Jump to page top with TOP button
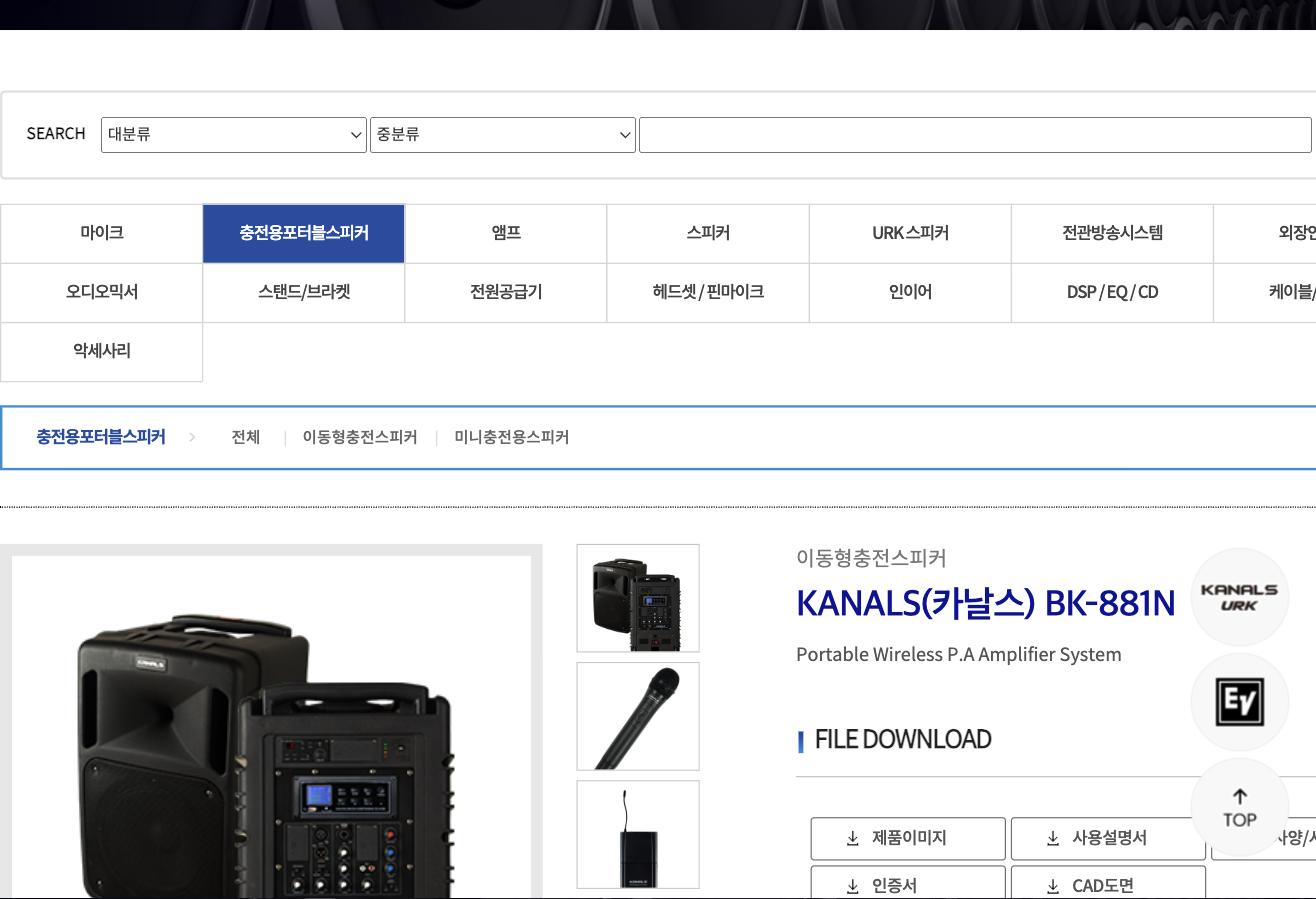 click(x=1240, y=807)
